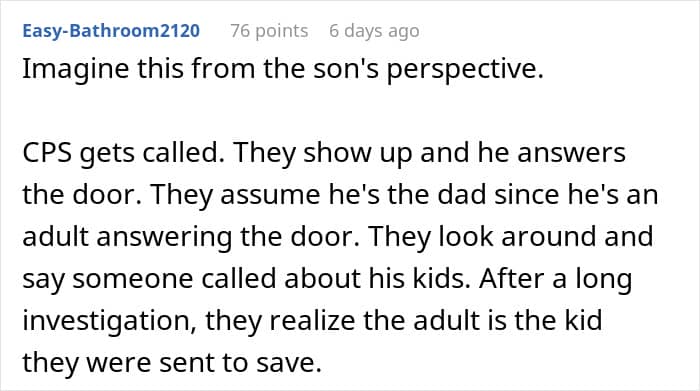Image resolution: width=700 pixels, height=391 pixels.
Task: Click the line starting adult answering
Action: point(338,237)
